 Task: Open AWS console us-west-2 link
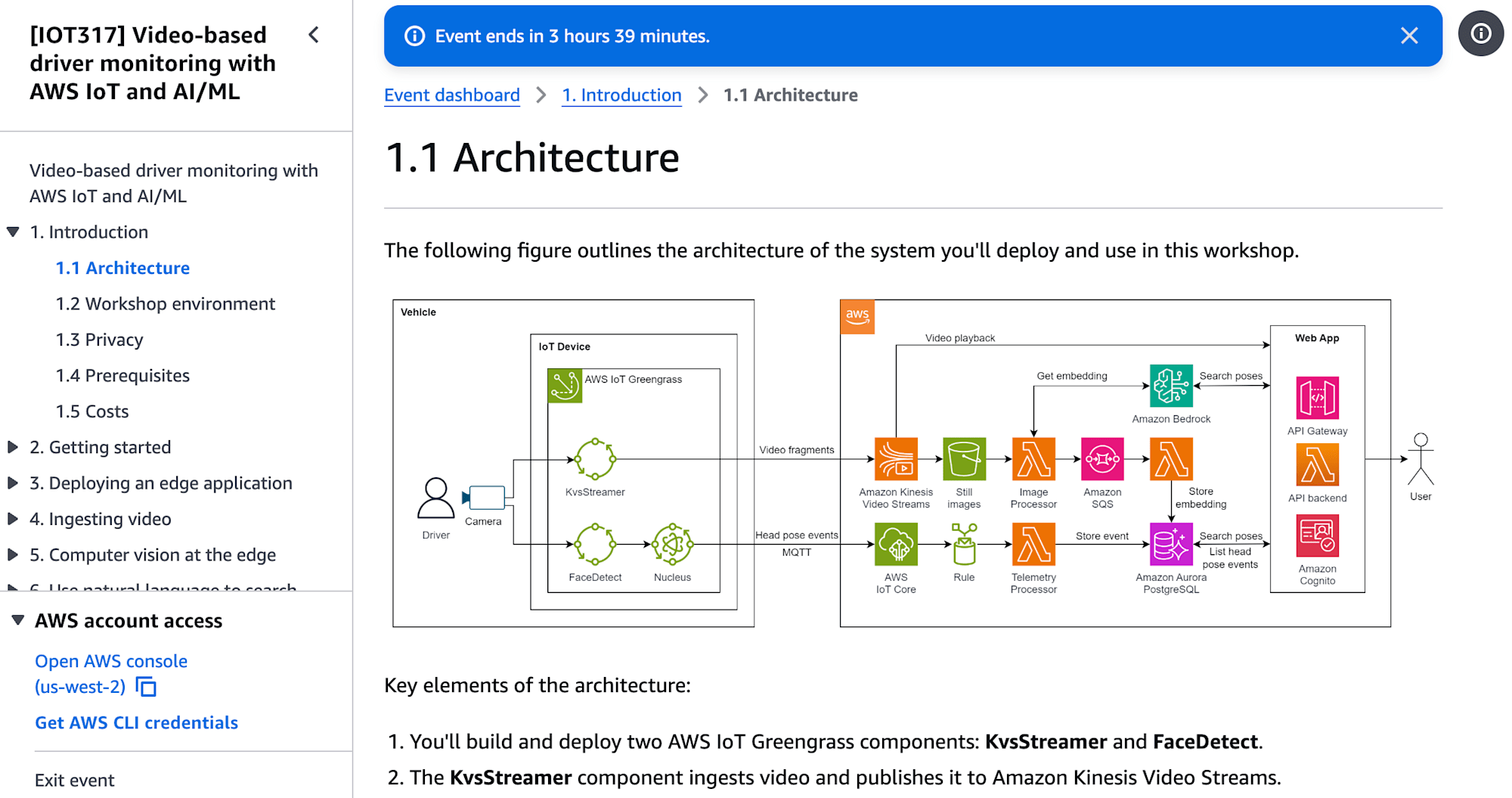click(x=111, y=674)
